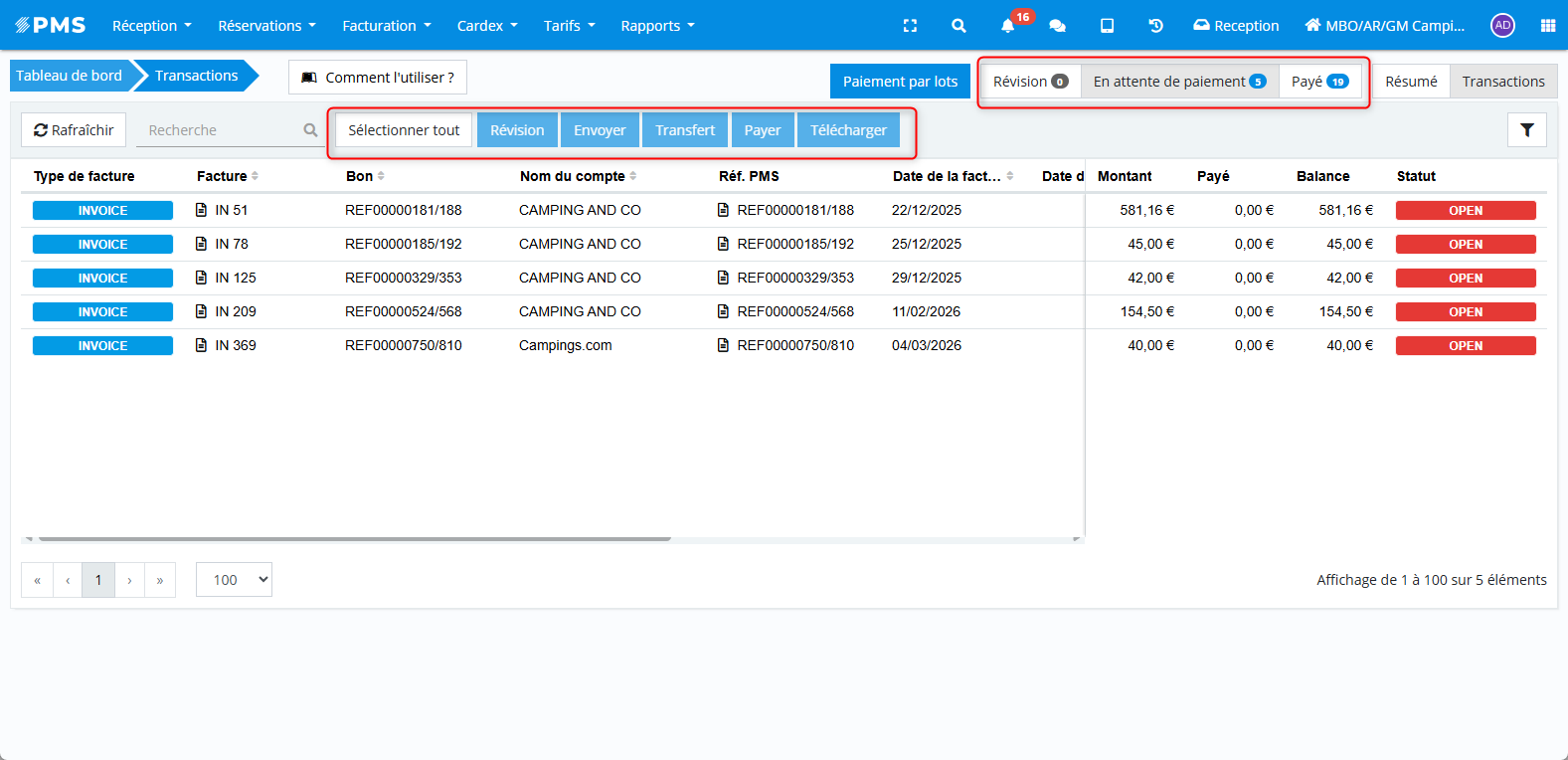Click the fullscreen expand icon

tap(910, 26)
